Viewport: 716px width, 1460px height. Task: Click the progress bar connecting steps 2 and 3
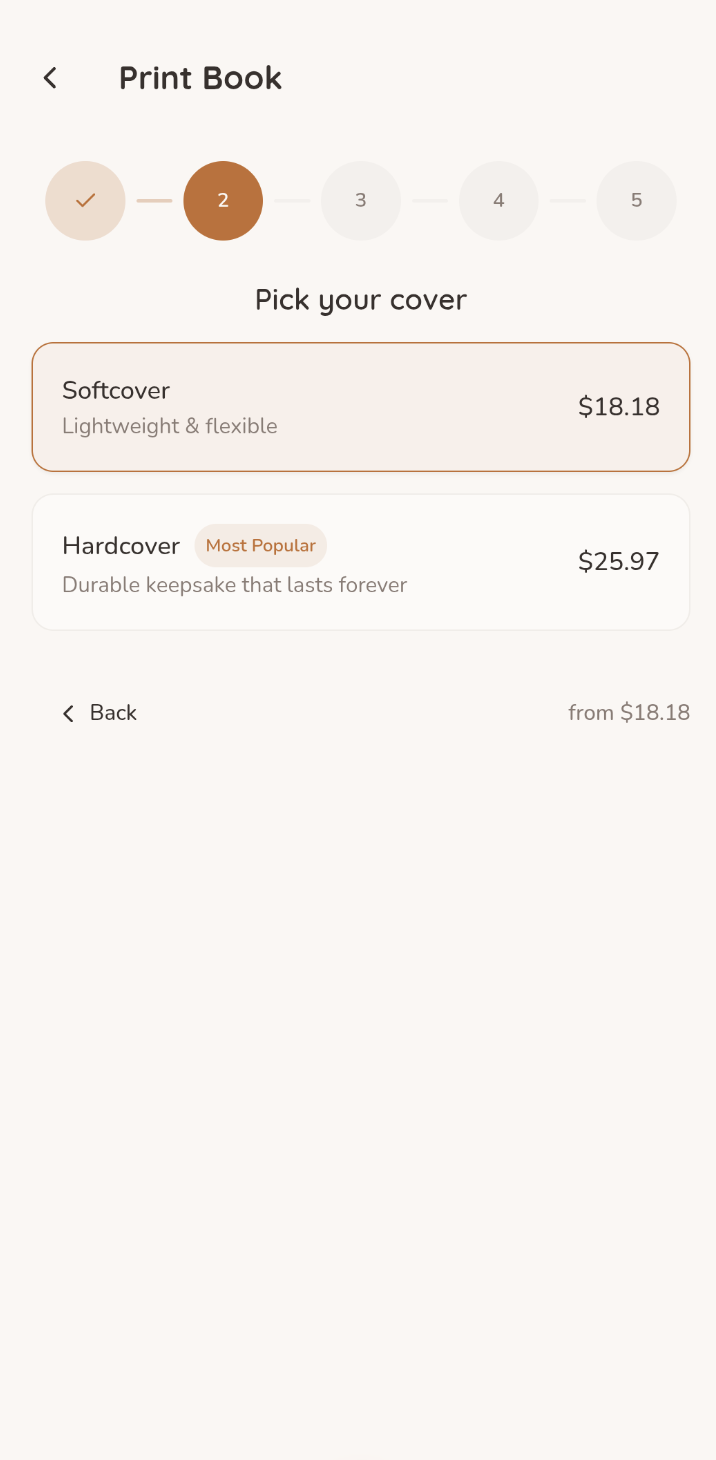[292, 200]
